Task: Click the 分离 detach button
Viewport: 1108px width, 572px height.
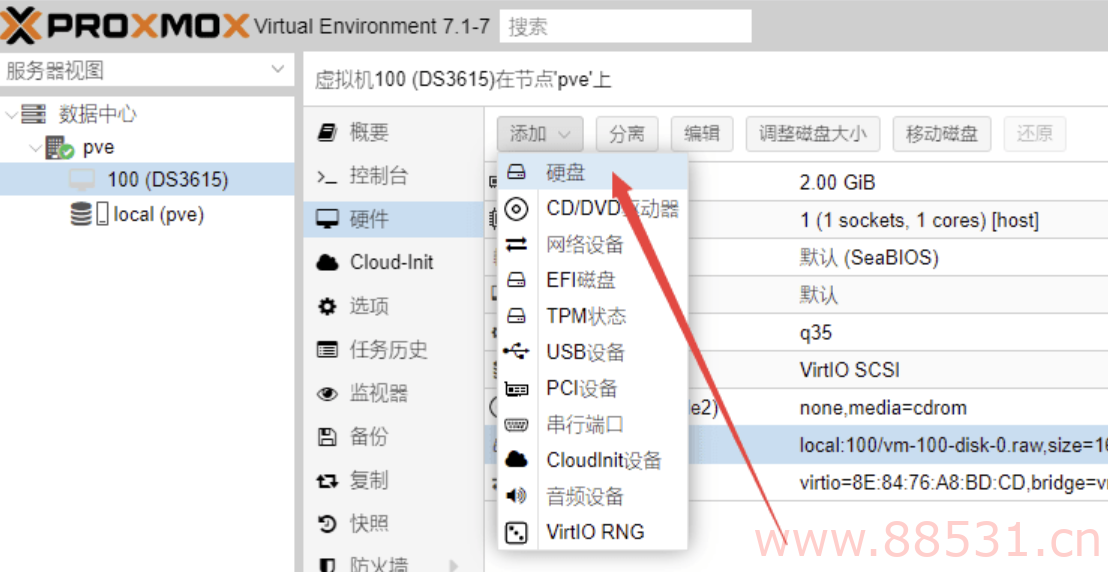Action: pos(627,134)
